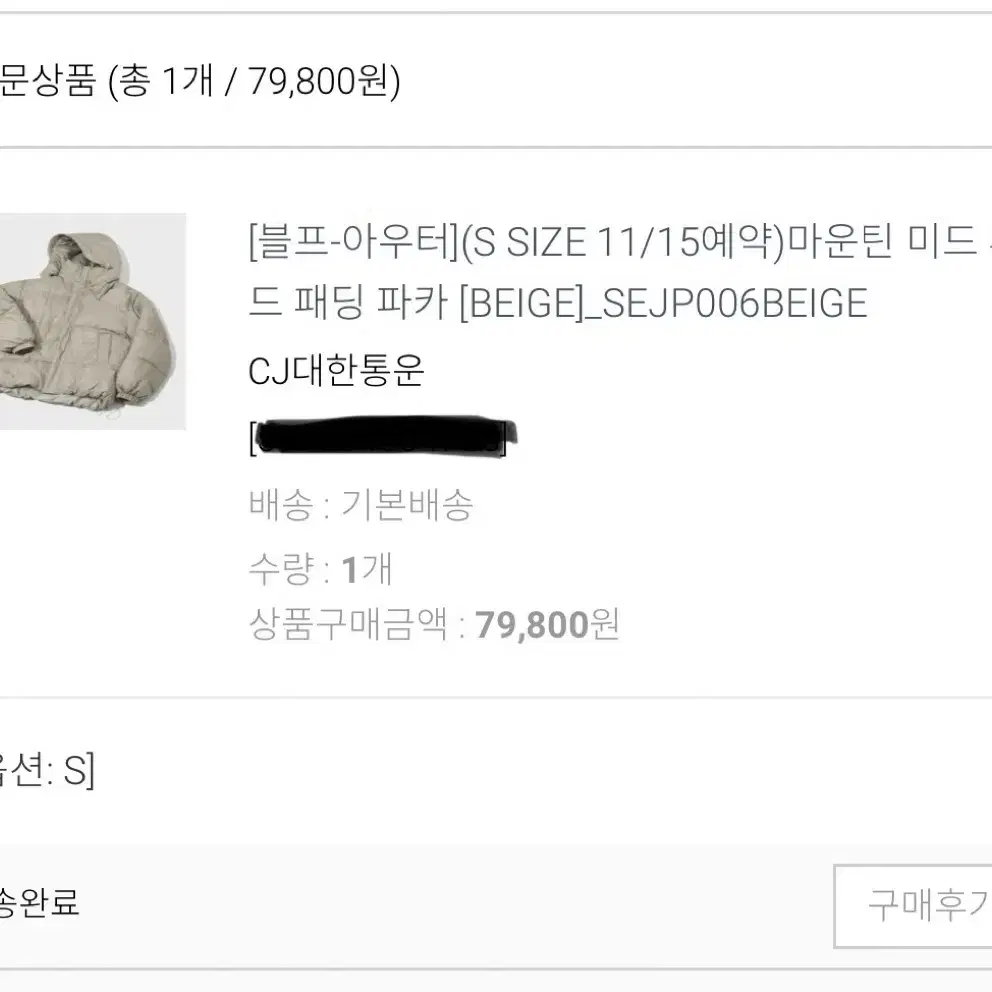992x992 pixels.
Task: Click the 주문상품 section header
Action: click(x=47, y=81)
